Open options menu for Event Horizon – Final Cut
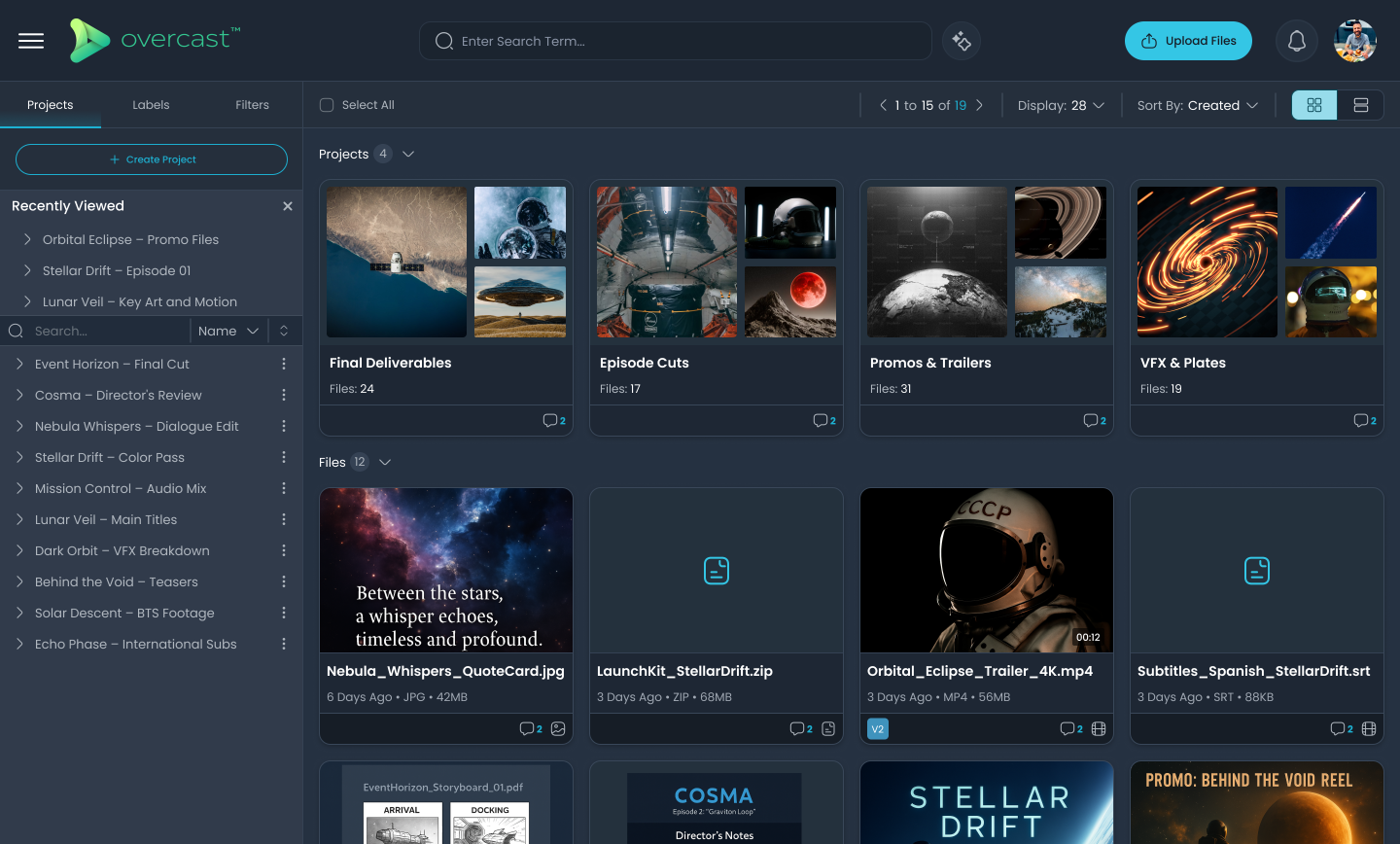This screenshot has width=1400, height=844. pyautogui.click(x=284, y=364)
